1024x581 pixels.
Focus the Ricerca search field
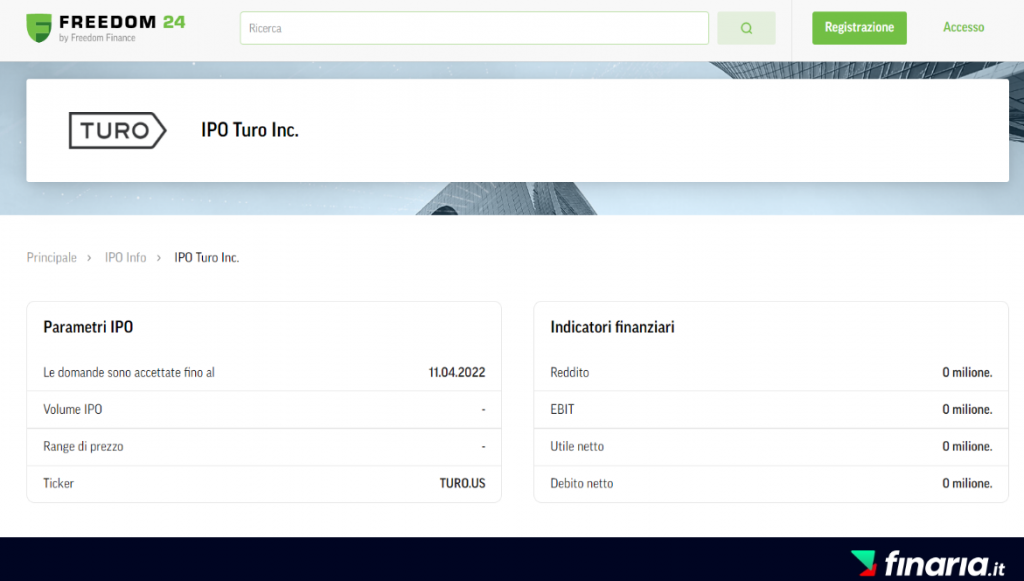click(x=474, y=28)
